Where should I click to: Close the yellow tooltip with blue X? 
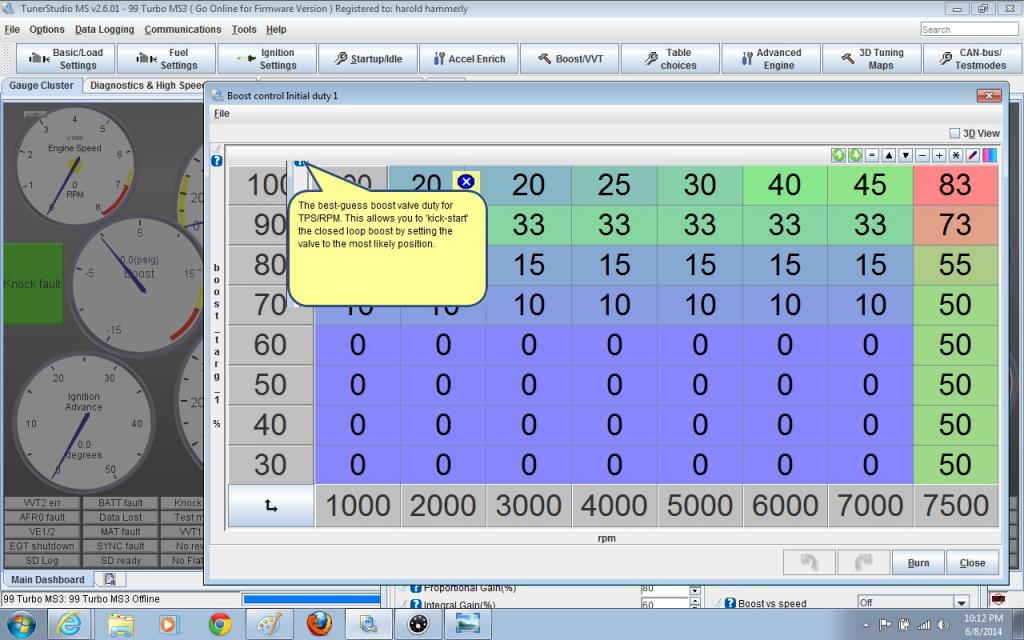click(465, 182)
